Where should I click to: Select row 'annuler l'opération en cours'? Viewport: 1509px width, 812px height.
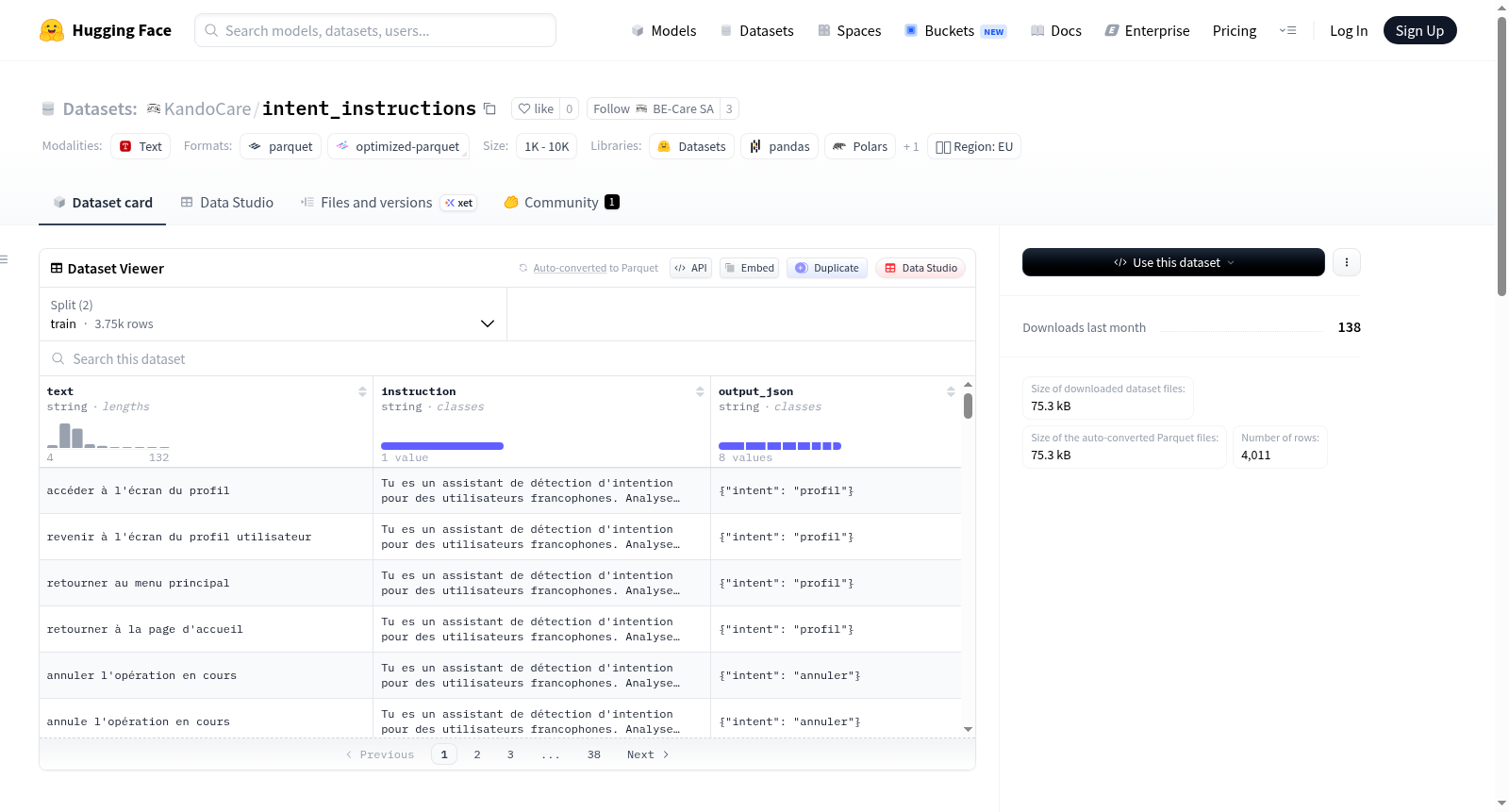[x=500, y=675]
